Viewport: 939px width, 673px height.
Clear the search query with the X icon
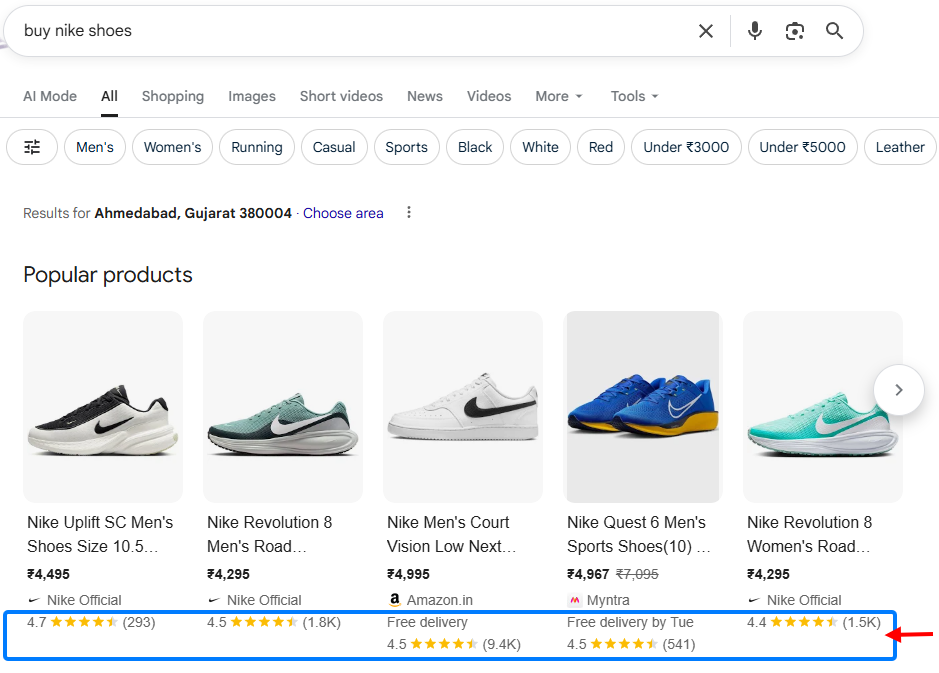coord(706,30)
